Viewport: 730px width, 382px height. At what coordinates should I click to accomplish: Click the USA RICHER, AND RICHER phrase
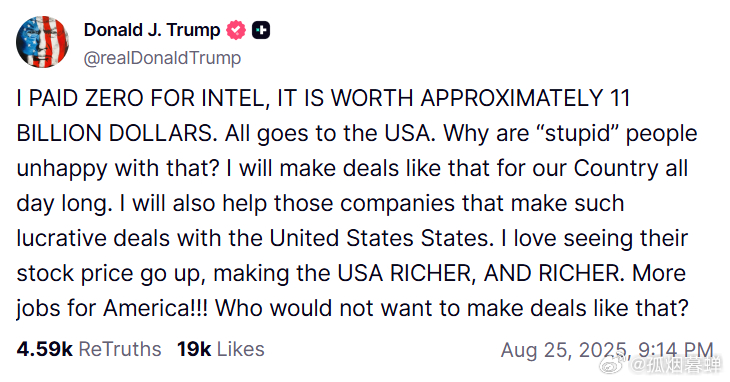click(481, 273)
